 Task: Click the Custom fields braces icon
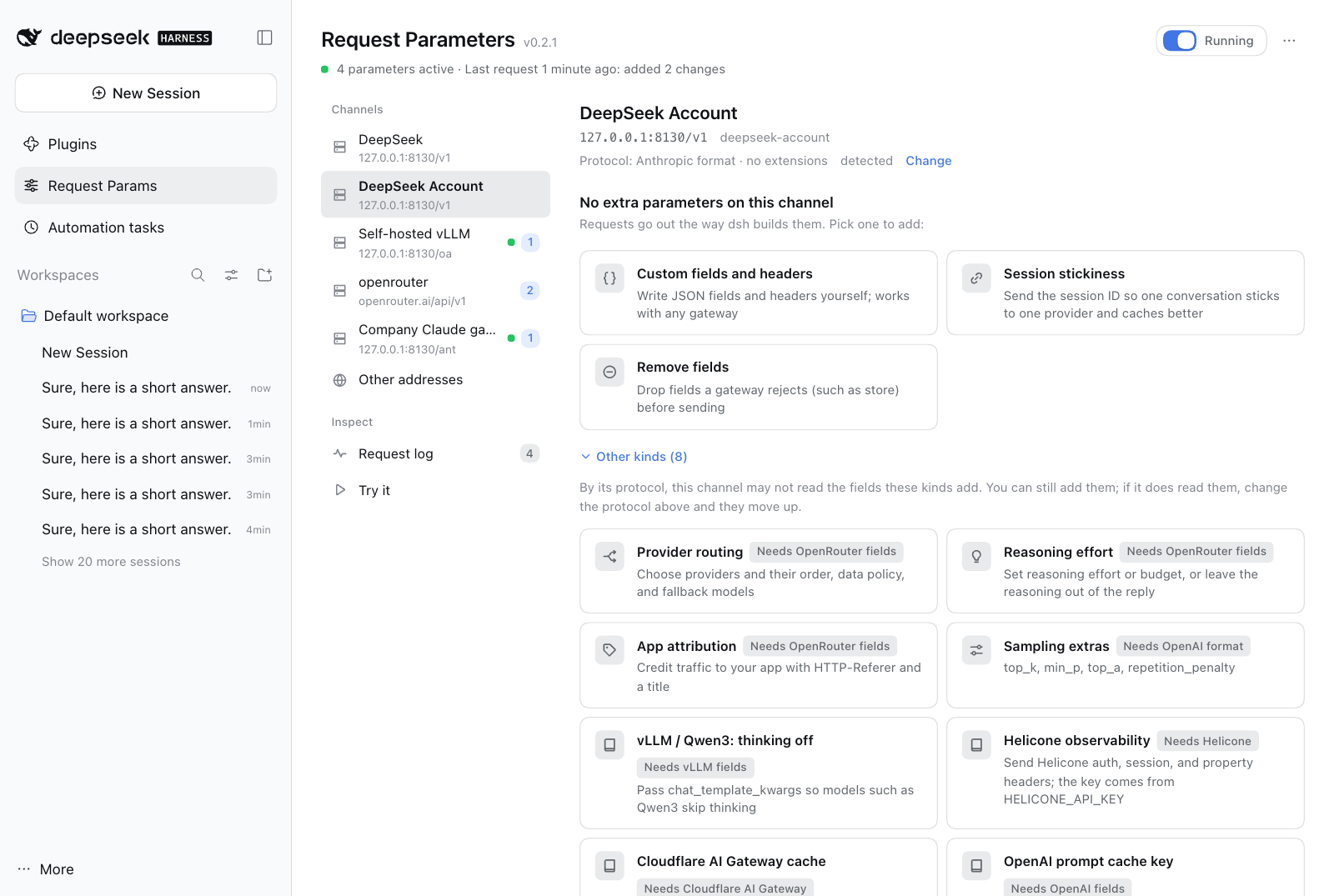point(609,278)
